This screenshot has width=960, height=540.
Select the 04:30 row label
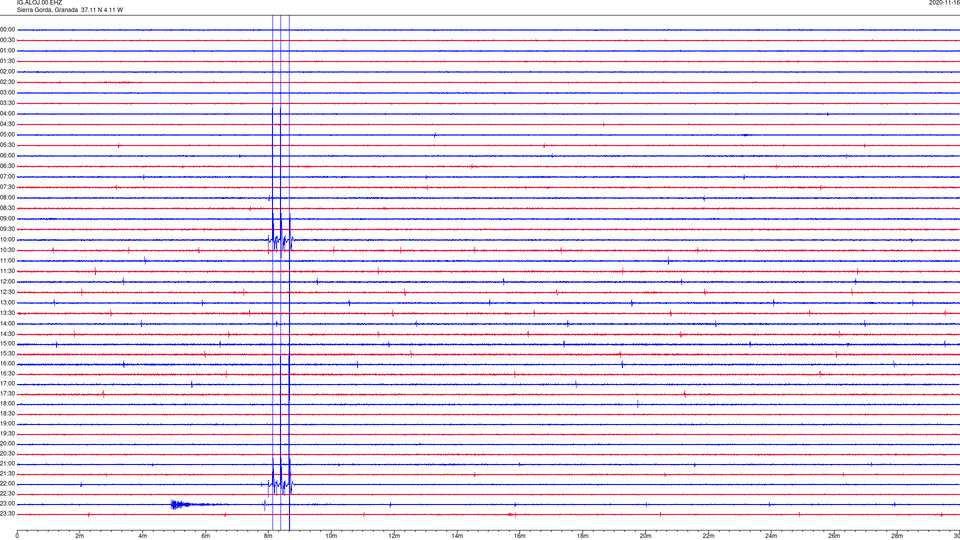pos(8,124)
